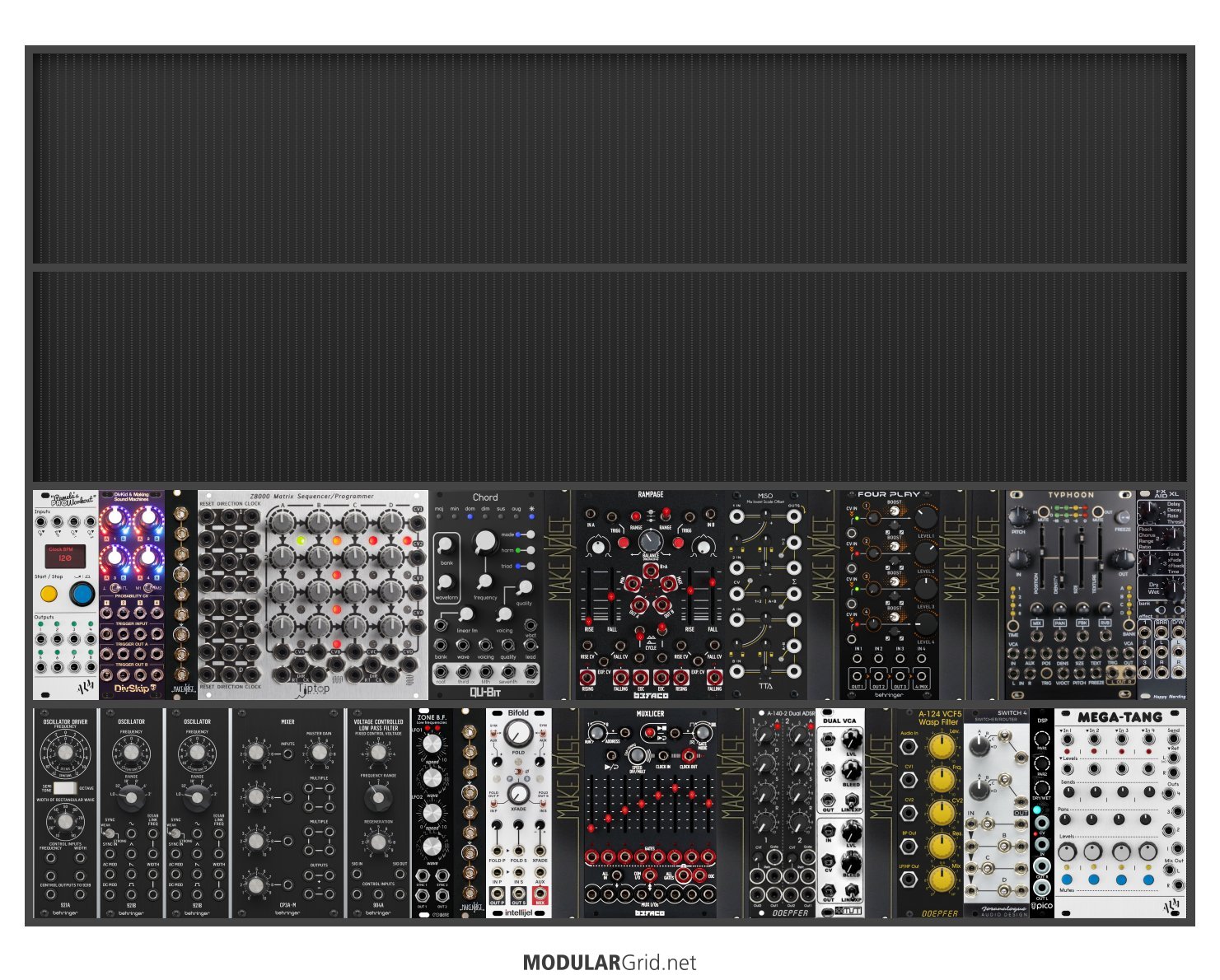Screen dimensions: 1220x980
Task: Click the Level 1 knob on Four Play
Action: click(926, 518)
